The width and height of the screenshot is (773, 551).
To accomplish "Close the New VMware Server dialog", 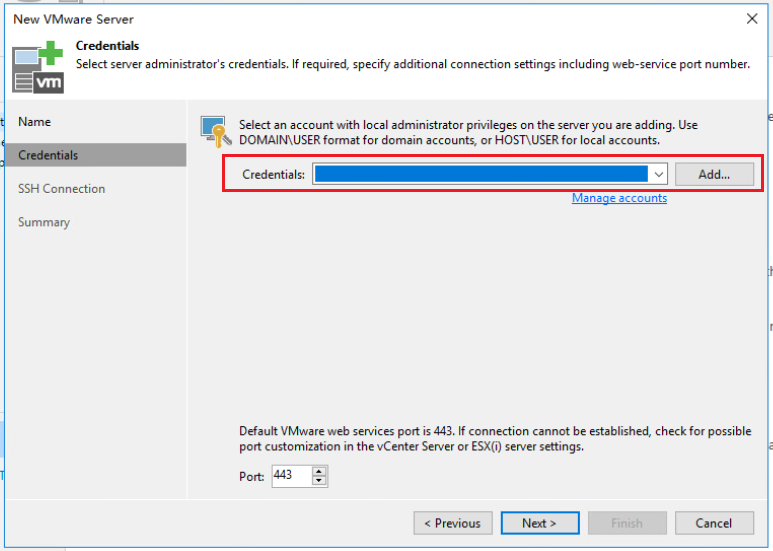I will point(752,19).
